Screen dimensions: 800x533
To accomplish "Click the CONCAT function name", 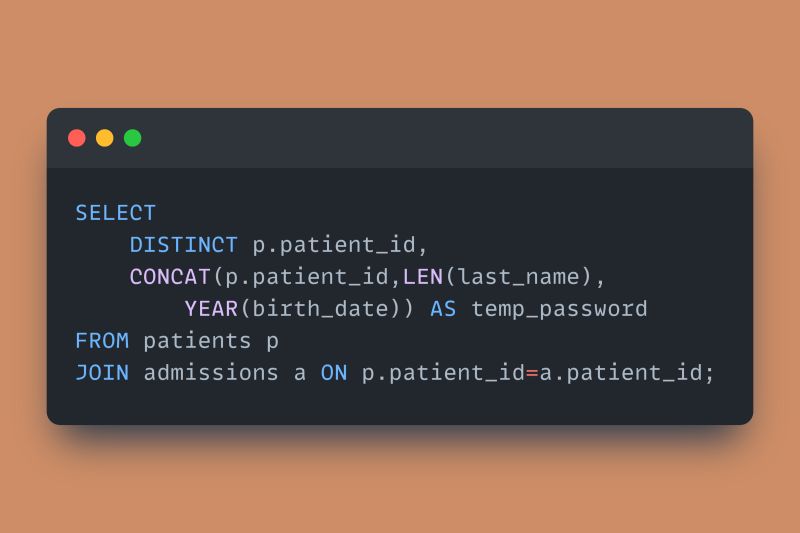I will point(170,277).
